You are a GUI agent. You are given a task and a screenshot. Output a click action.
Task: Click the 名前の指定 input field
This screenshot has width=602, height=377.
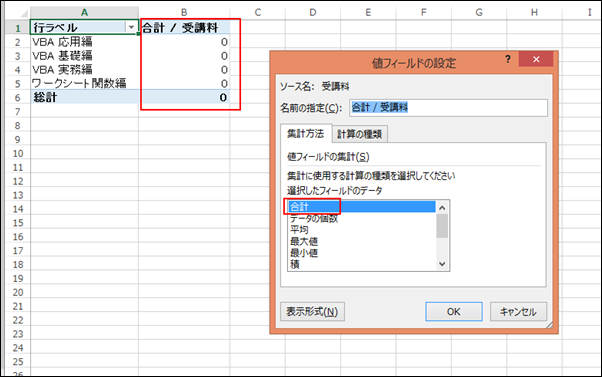[x=448, y=108]
